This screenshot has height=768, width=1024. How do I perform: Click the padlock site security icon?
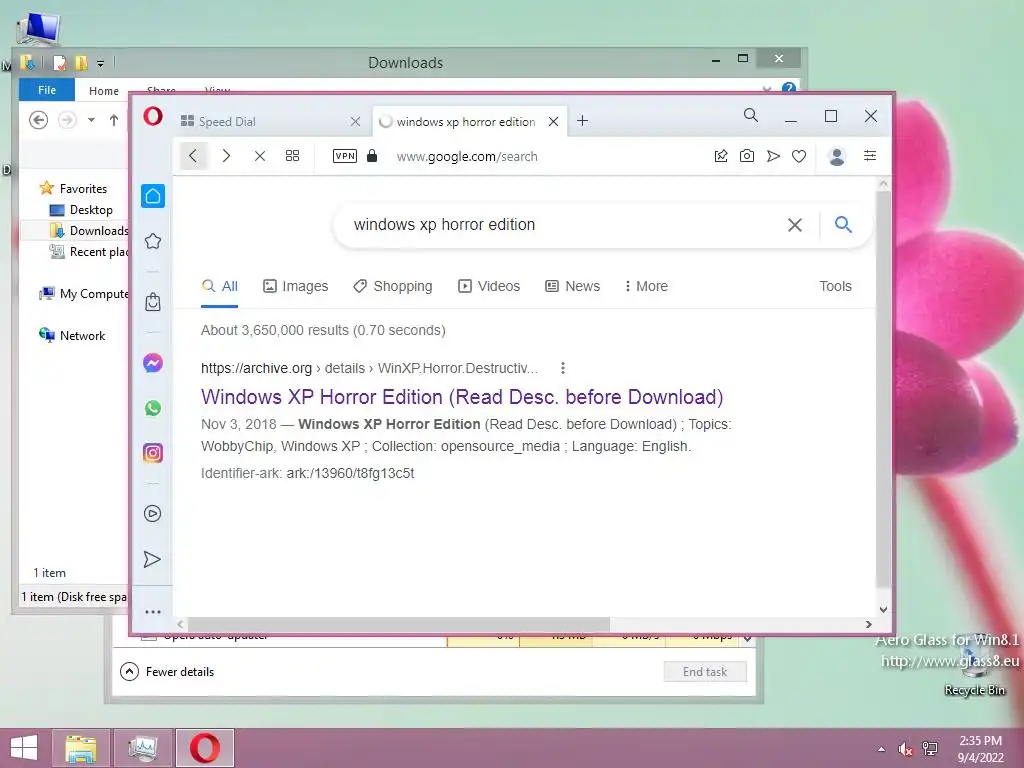(x=372, y=155)
